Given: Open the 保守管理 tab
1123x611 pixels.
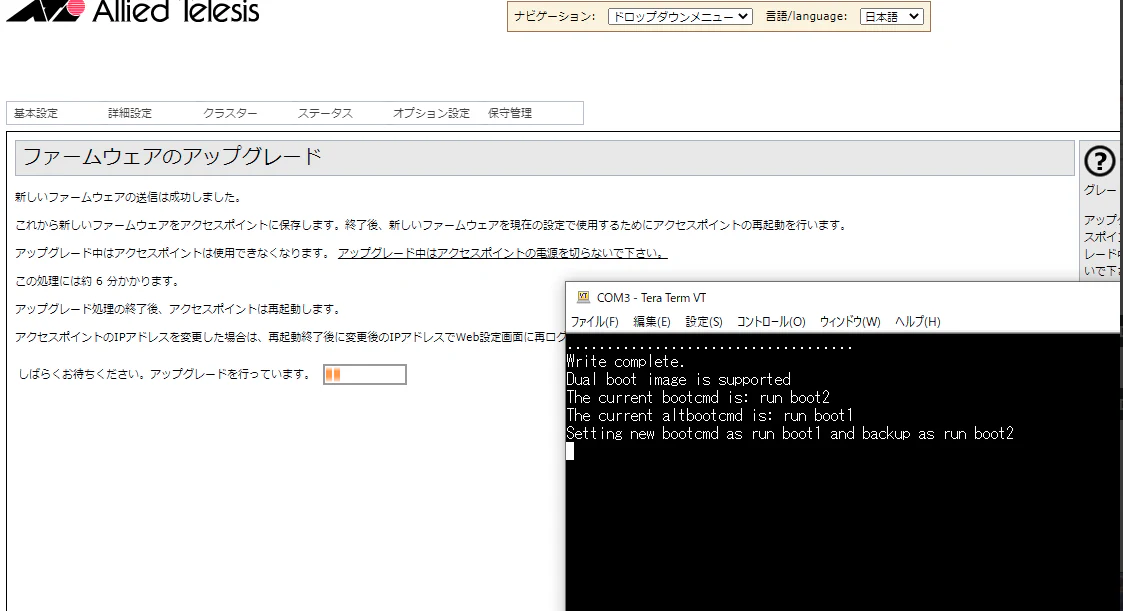Looking at the screenshot, I should pos(510,113).
